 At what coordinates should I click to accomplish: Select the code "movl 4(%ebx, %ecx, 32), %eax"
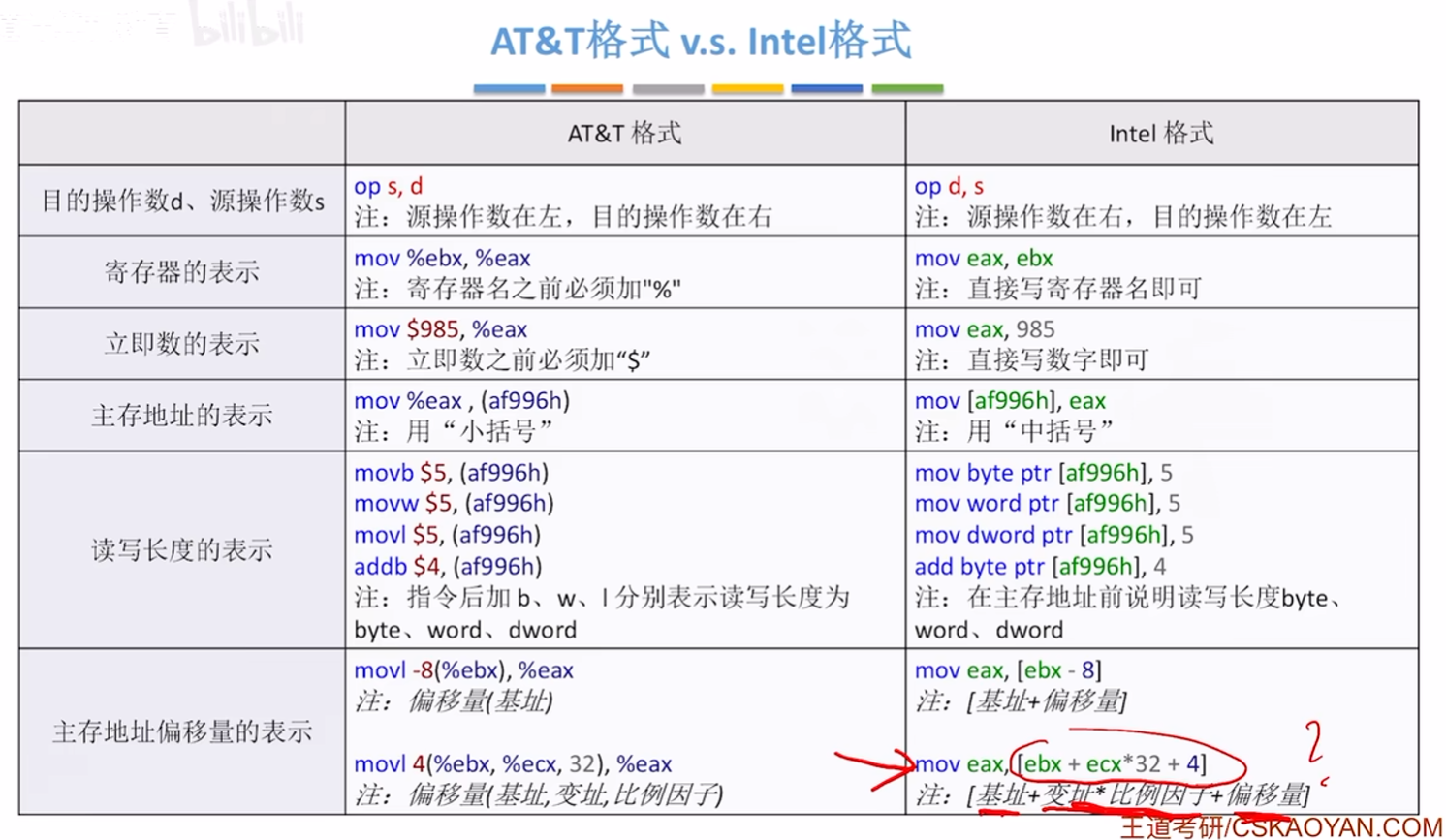point(514,764)
